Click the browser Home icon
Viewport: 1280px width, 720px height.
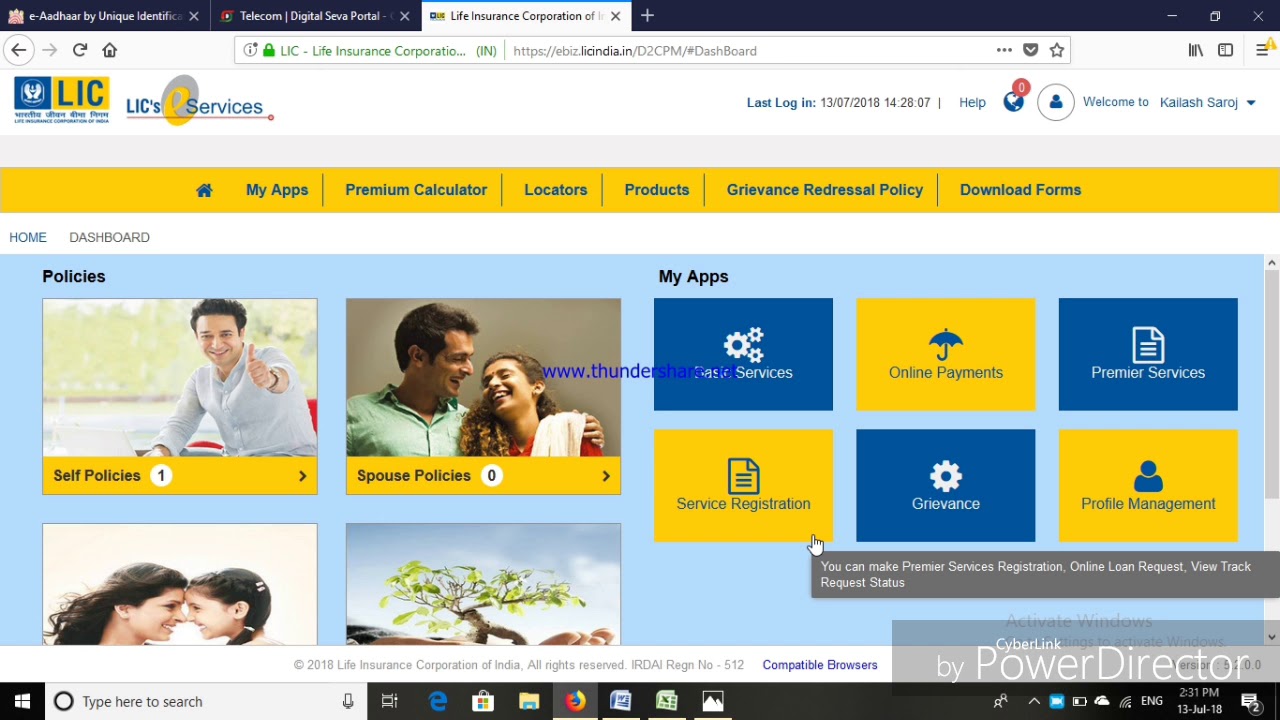pos(110,50)
